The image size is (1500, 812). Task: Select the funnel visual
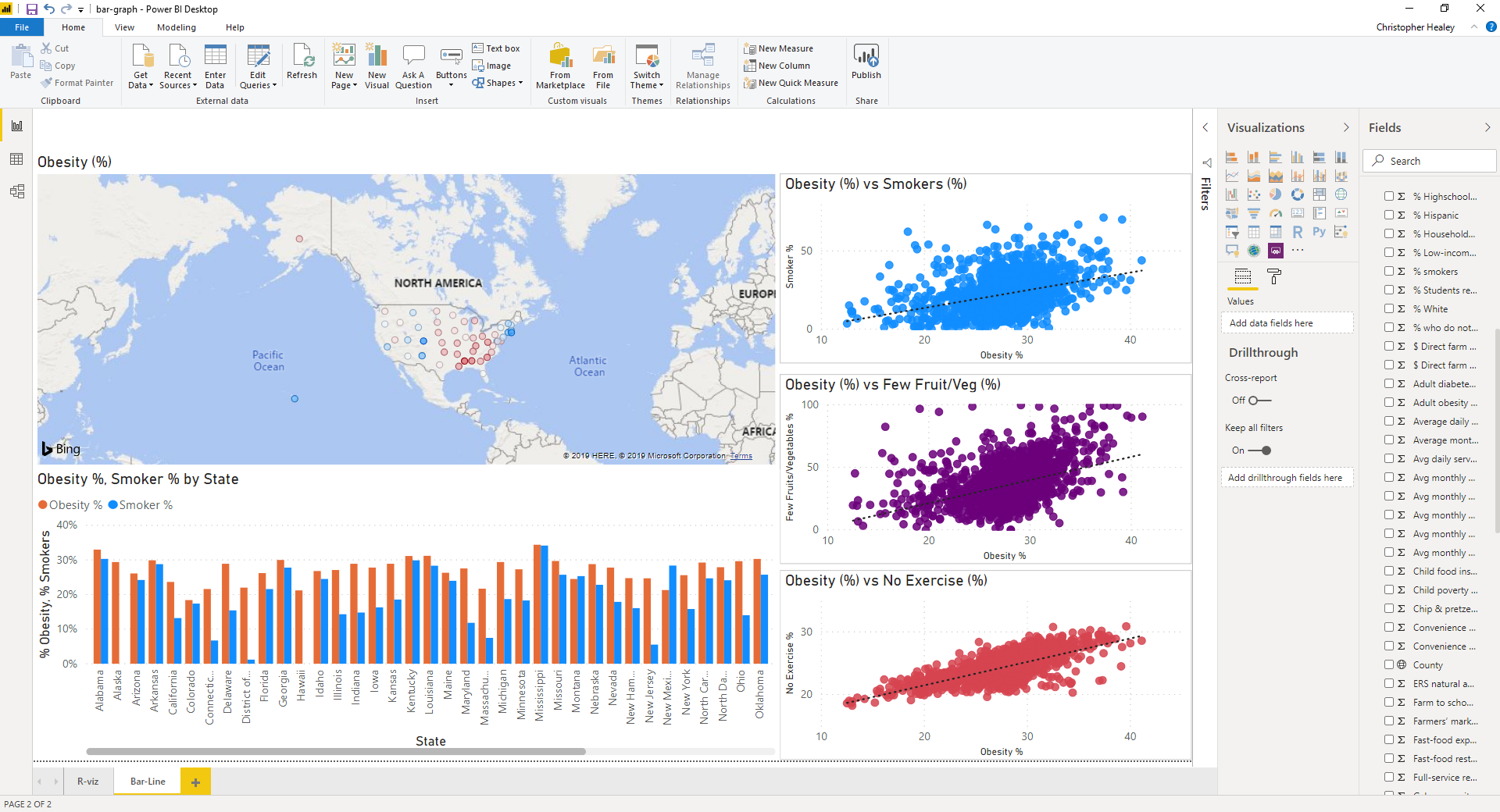point(1254,213)
